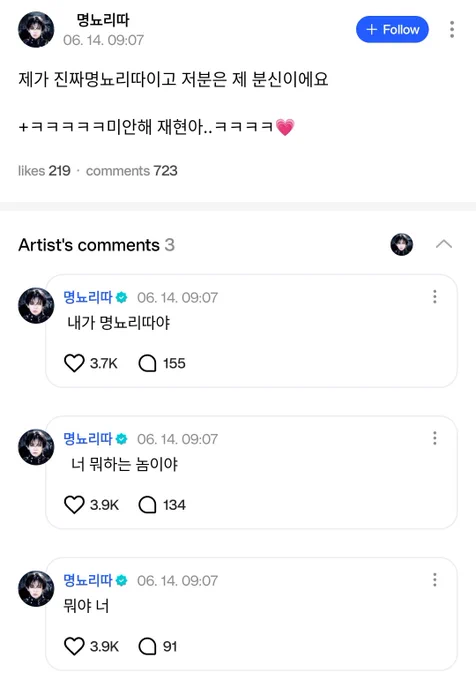The width and height of the screenshot is (476, 680).
Task: Open options menu for comment '내가 명뇨리따야'
Action: (x=434, y=297)
